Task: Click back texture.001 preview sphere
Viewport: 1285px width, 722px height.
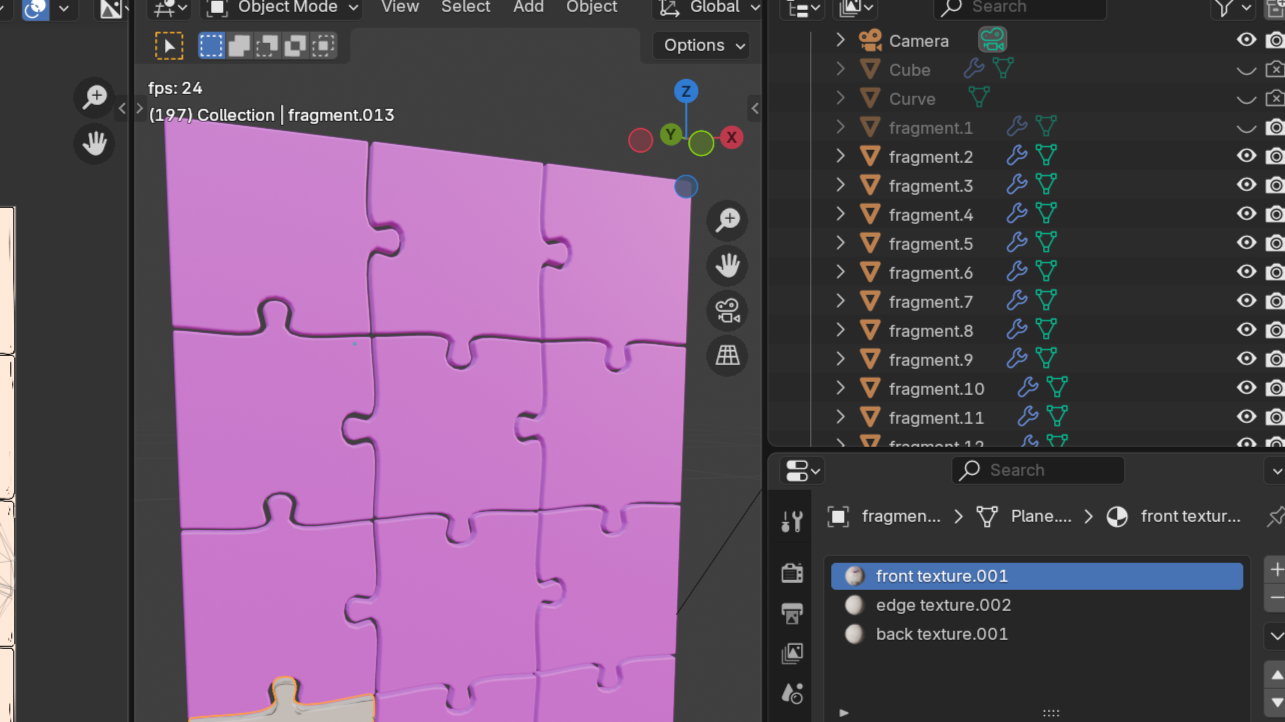Action: (x=854, y=634)
